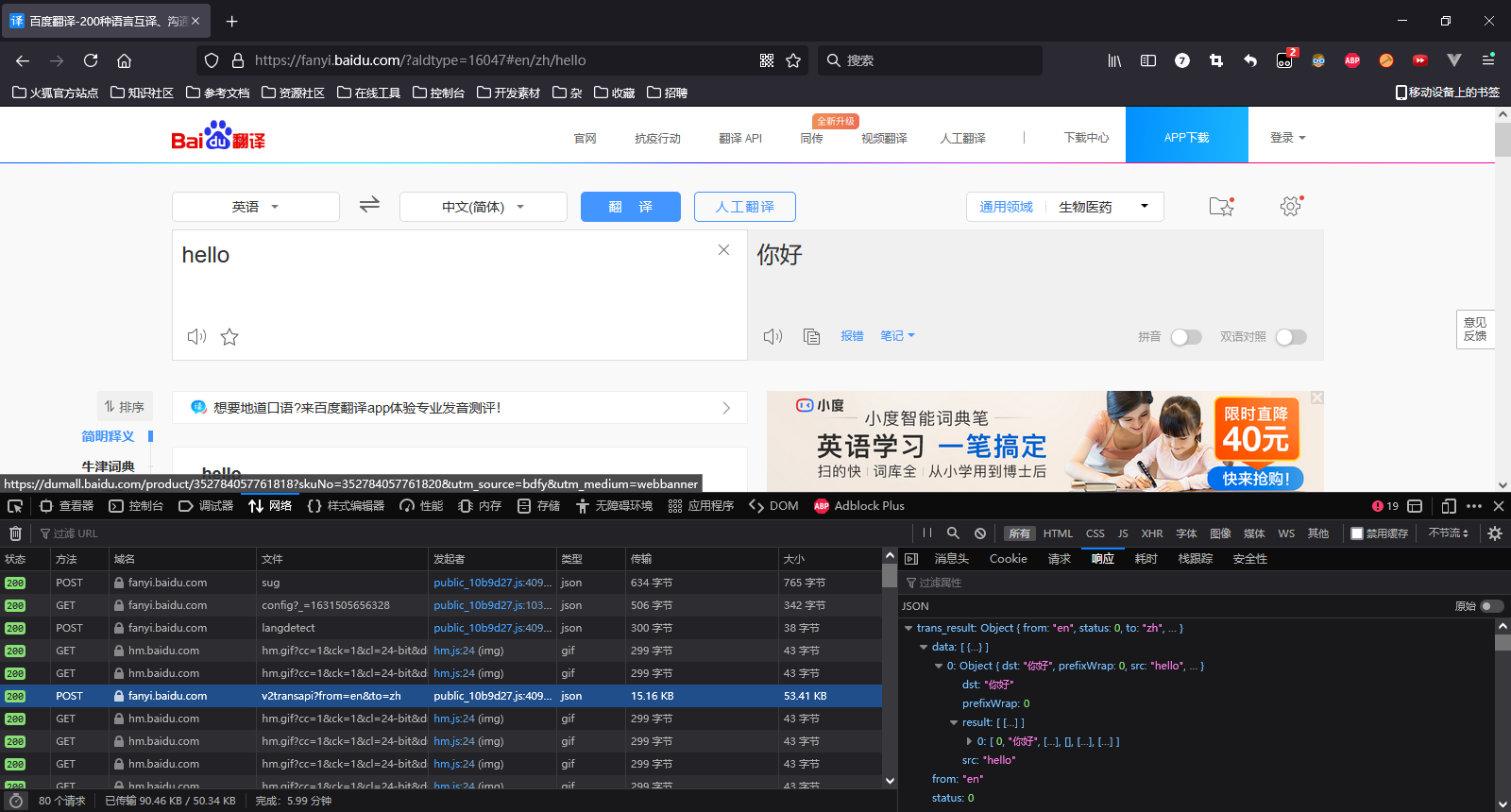Screen dimensions: 1511x812
Task: Expand the result index 0 array node
Action: [x=969, y=741]
